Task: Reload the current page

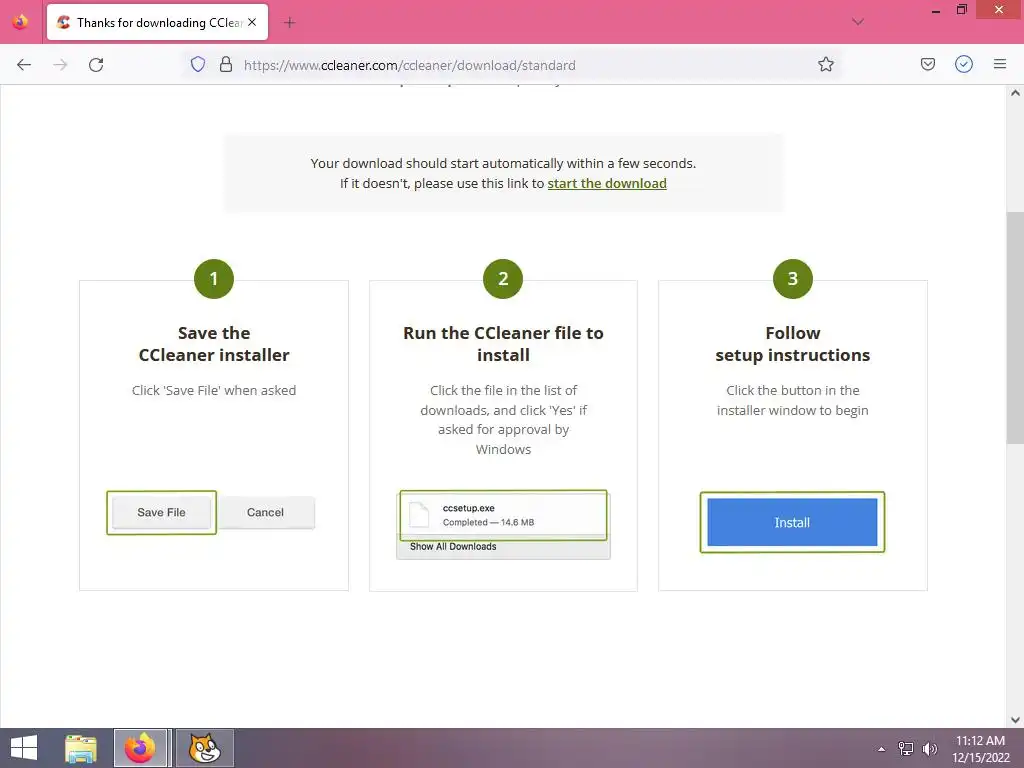Action: point(96,65)
